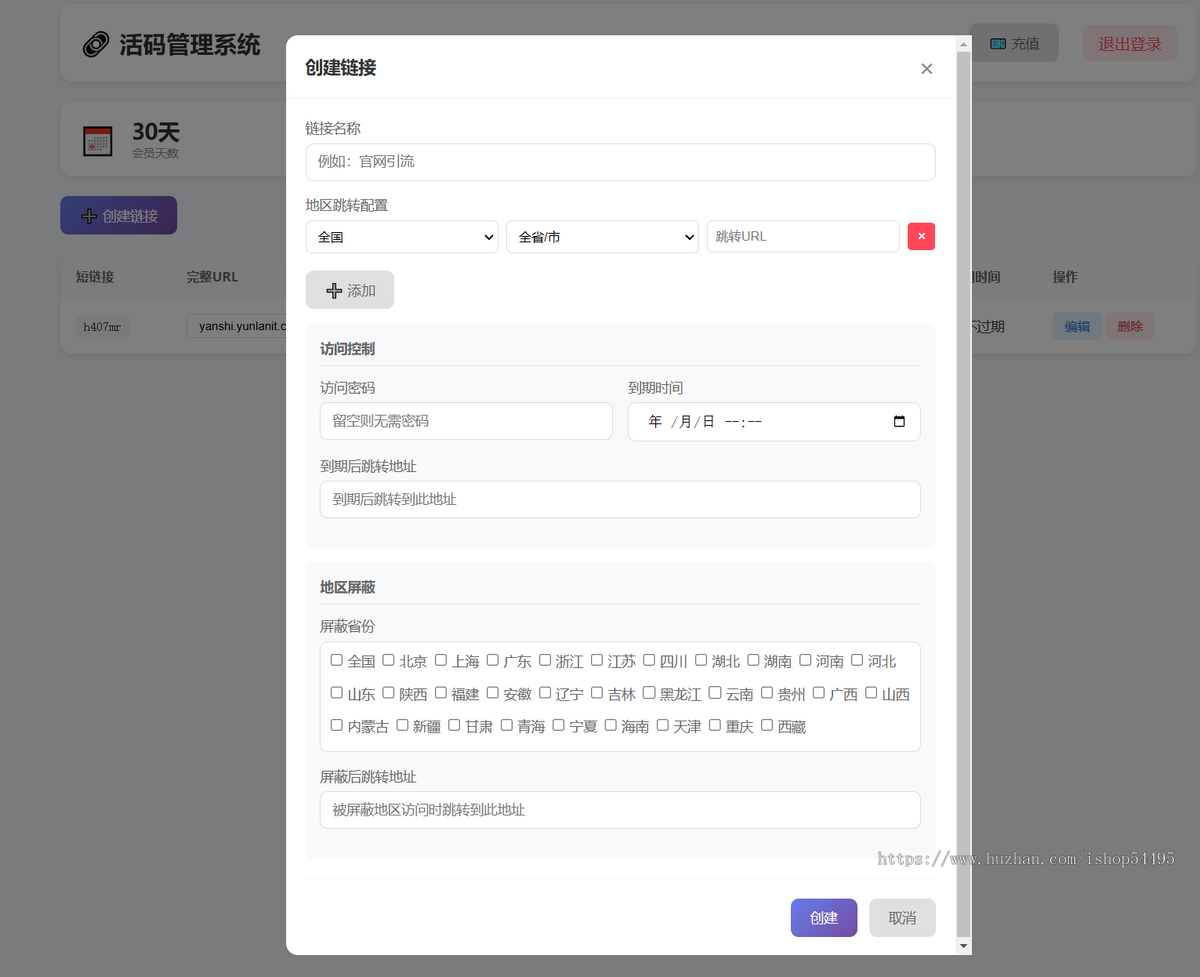Check the 全国 block checkbox

pyautogui.click(x=337, y=660)
